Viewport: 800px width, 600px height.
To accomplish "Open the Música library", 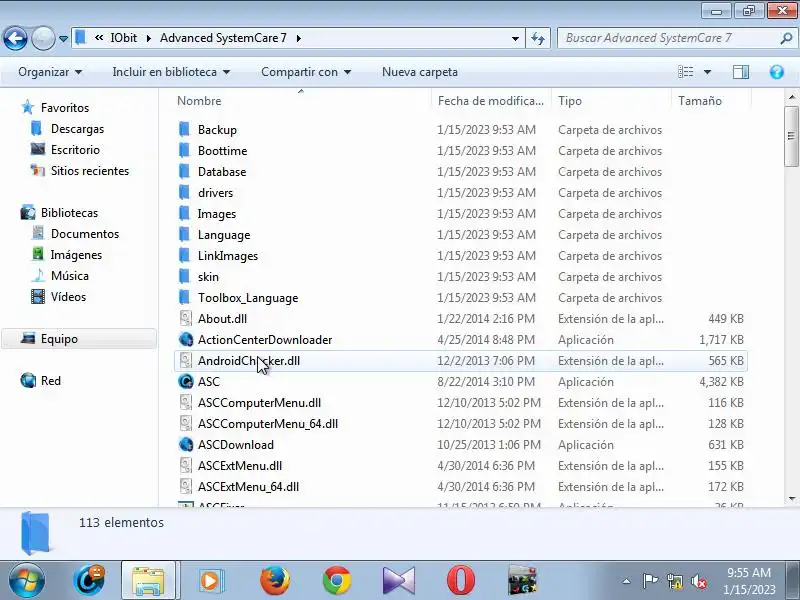I will 69,276.
